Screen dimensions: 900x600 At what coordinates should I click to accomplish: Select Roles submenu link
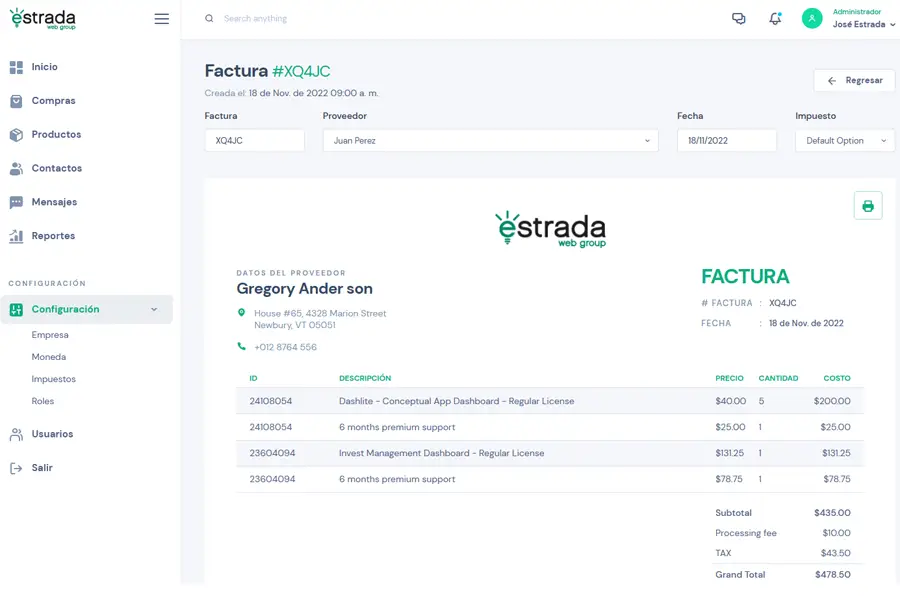(42, 401)
